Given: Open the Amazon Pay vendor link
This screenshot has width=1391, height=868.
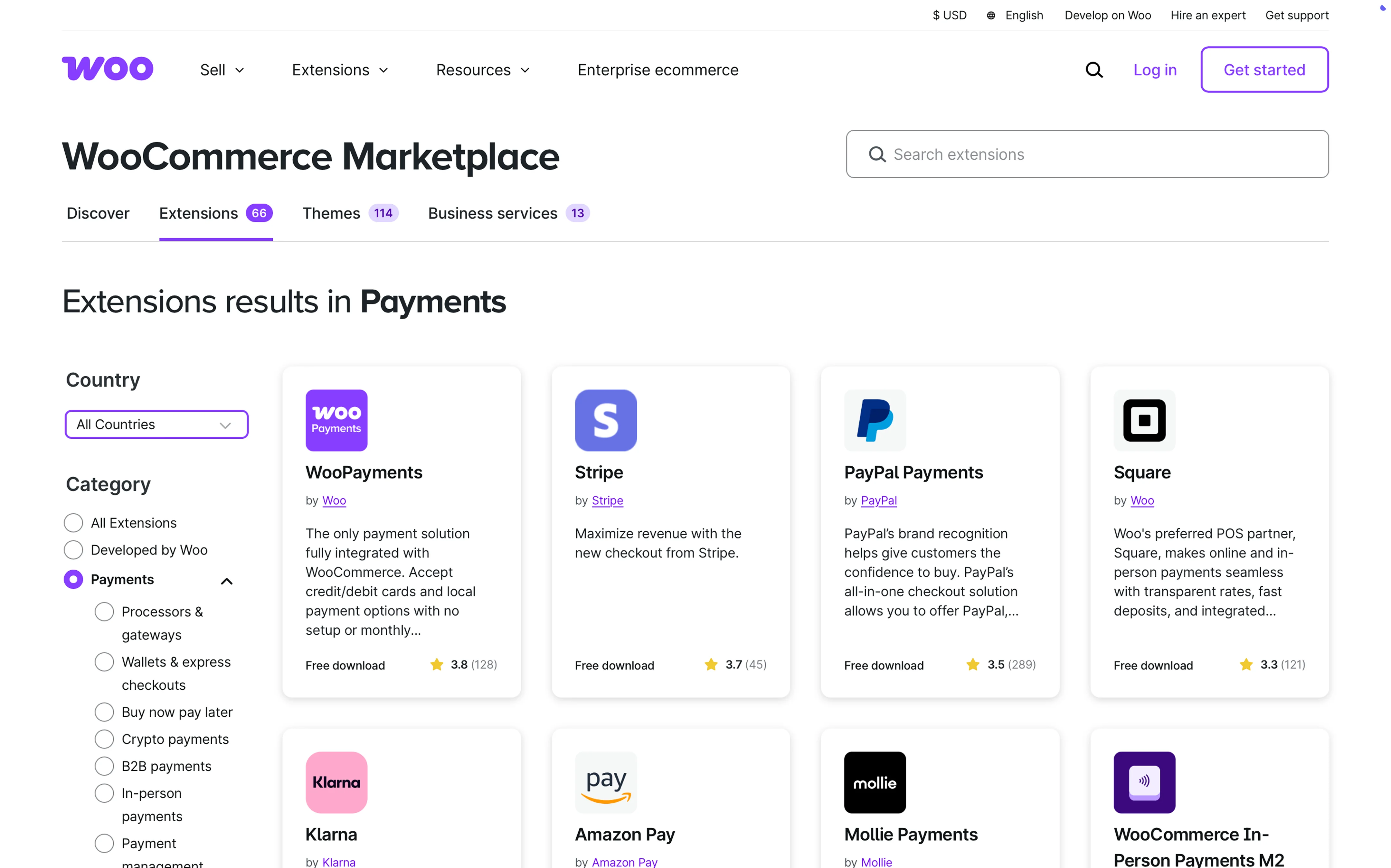Looking at the screenshot, I should tap(624, 862).
